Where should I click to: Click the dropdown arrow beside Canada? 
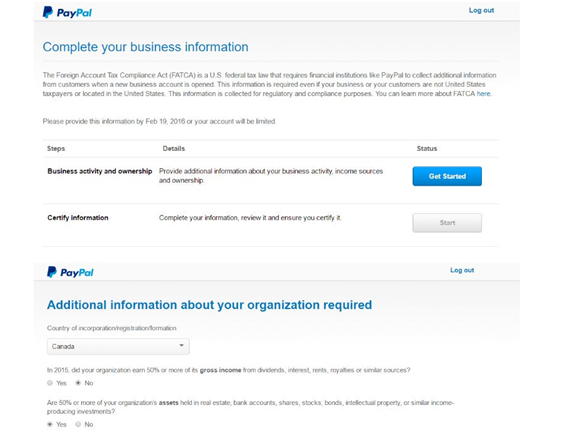[x=182, y=345]
